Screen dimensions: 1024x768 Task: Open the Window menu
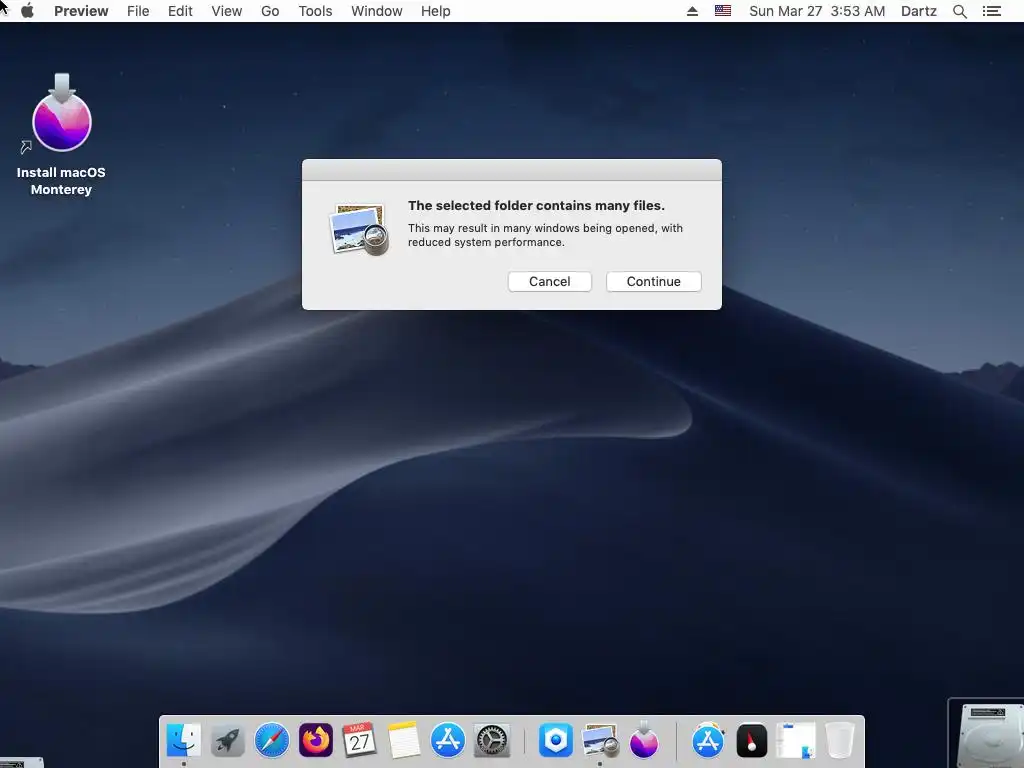point(377,11)
